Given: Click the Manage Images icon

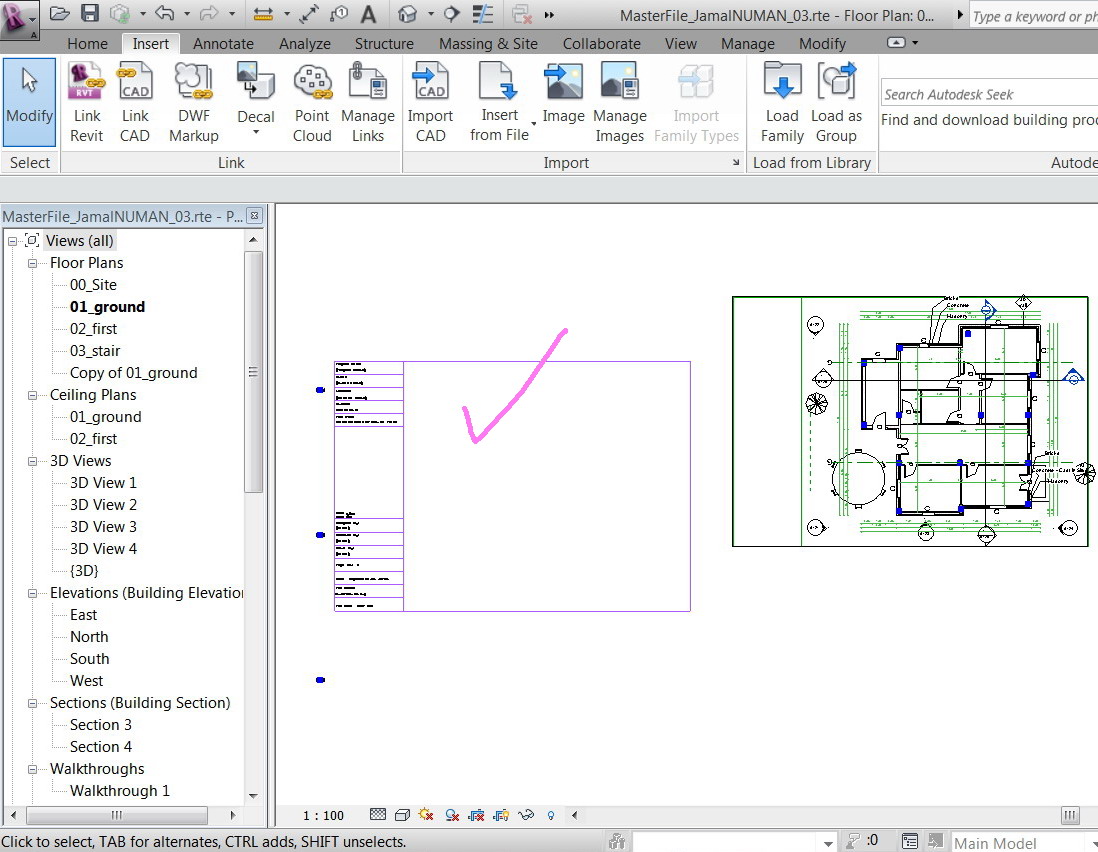Looking at the screenshot, I should point(619,103).
